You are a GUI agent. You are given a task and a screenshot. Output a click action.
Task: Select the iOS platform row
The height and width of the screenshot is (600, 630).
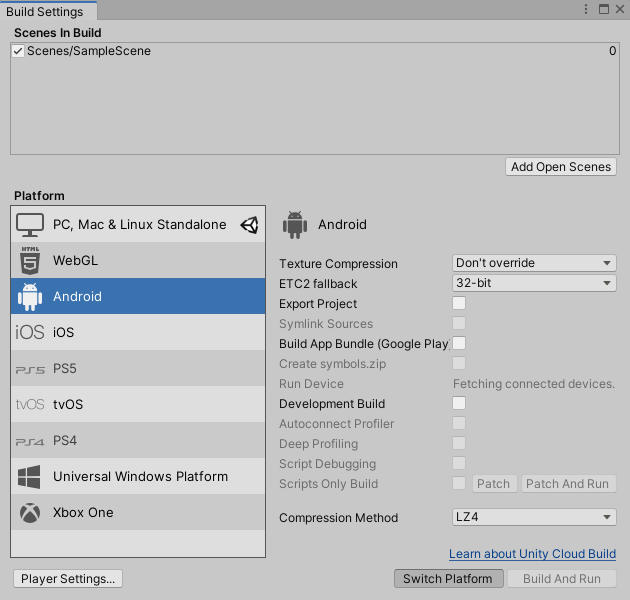(x=138, y=332)
